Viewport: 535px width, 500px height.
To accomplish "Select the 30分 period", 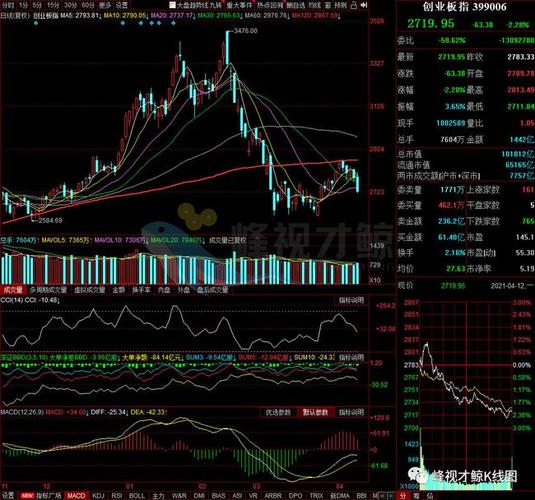I will [71, 5].
